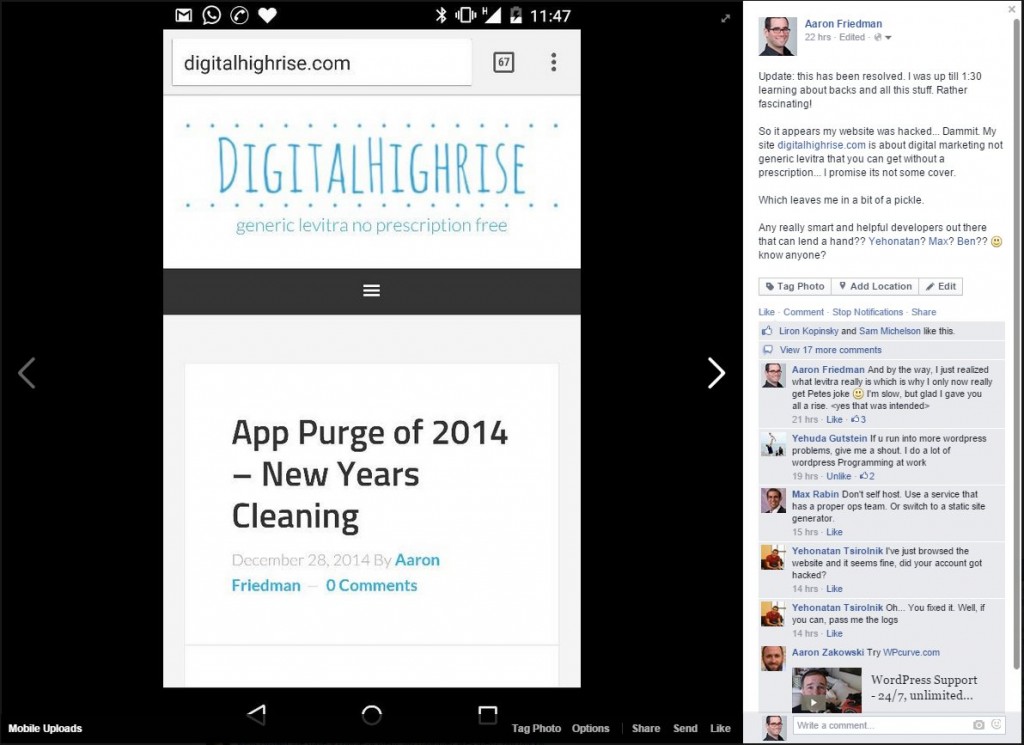
Task: Open Yehuda Gutstein's profile name
Action: [829, 438]
